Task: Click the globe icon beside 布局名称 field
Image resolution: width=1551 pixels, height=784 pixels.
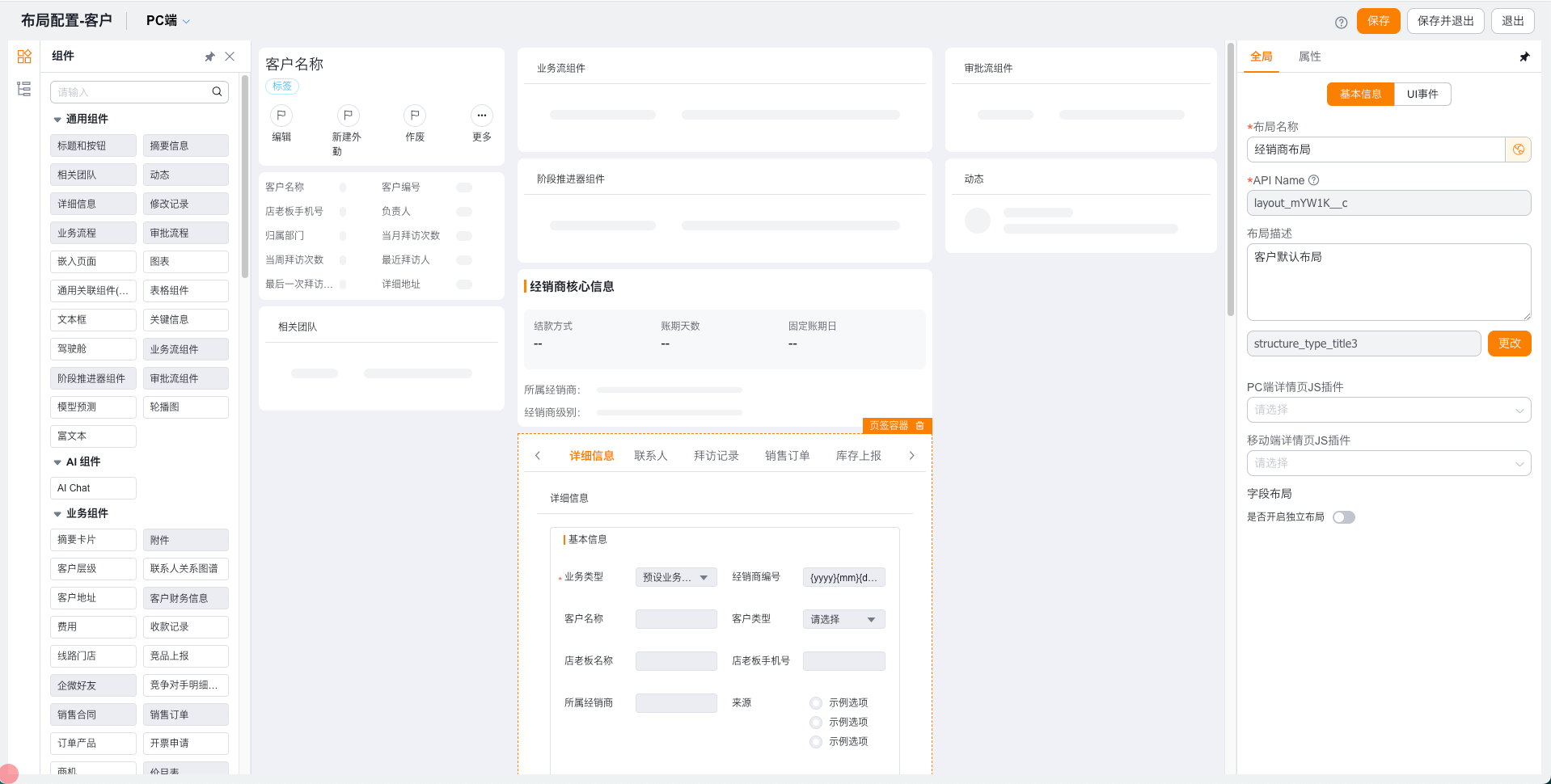Action: tap(1518, 150)
